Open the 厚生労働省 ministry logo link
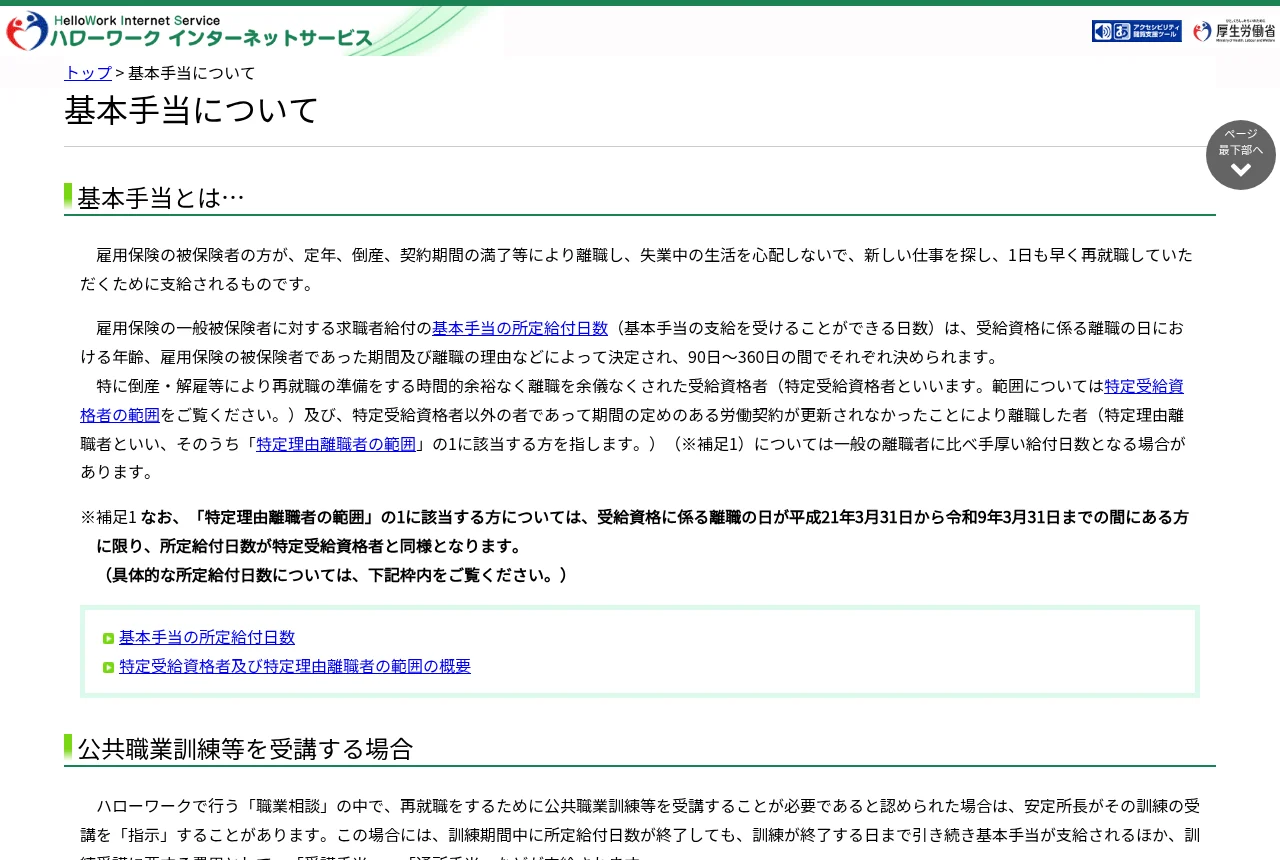Image resolution: width=1280 pixels, height=860 pixels. (x=1234, y=31)
